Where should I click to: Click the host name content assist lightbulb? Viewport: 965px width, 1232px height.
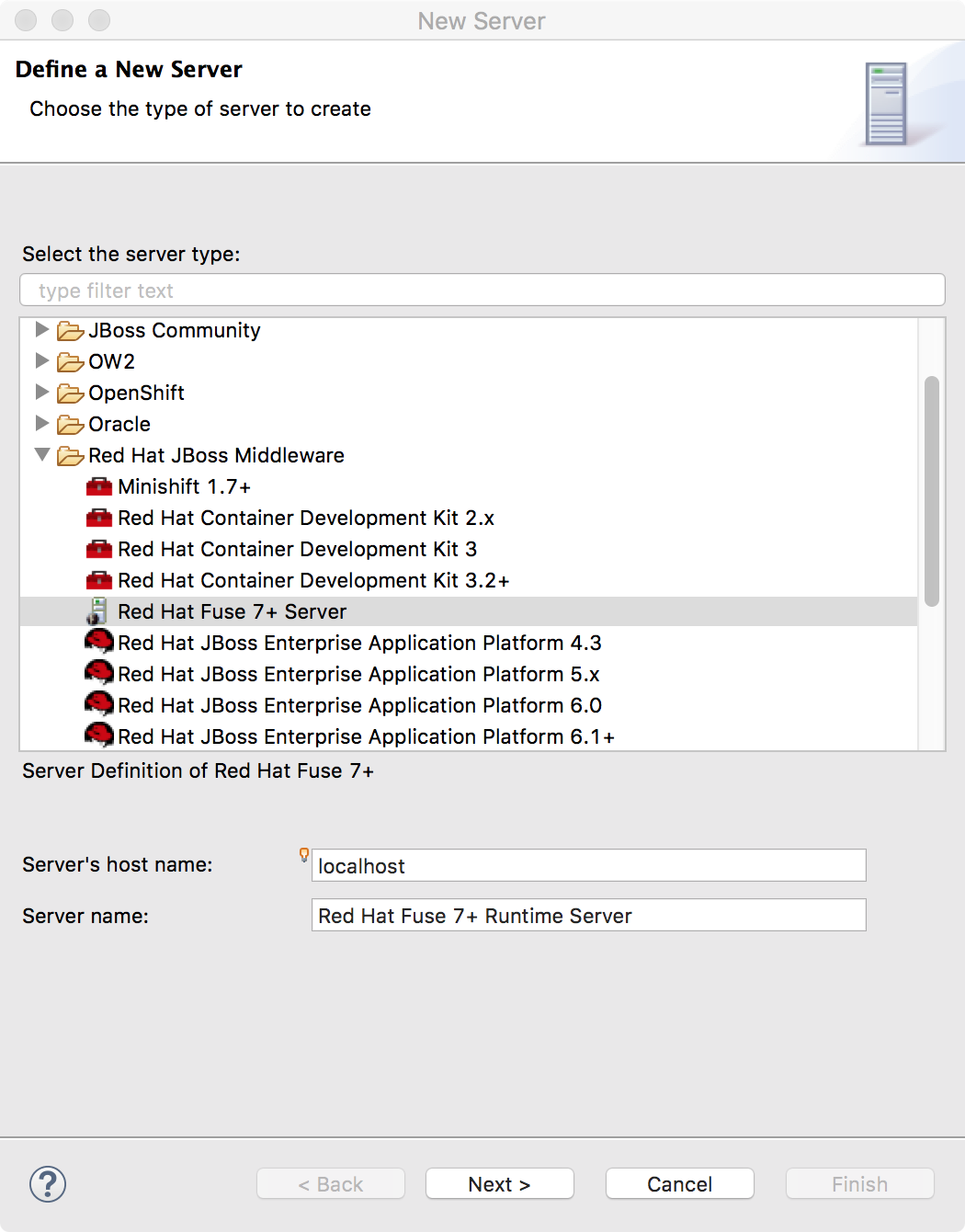click(x=304, y=854)
